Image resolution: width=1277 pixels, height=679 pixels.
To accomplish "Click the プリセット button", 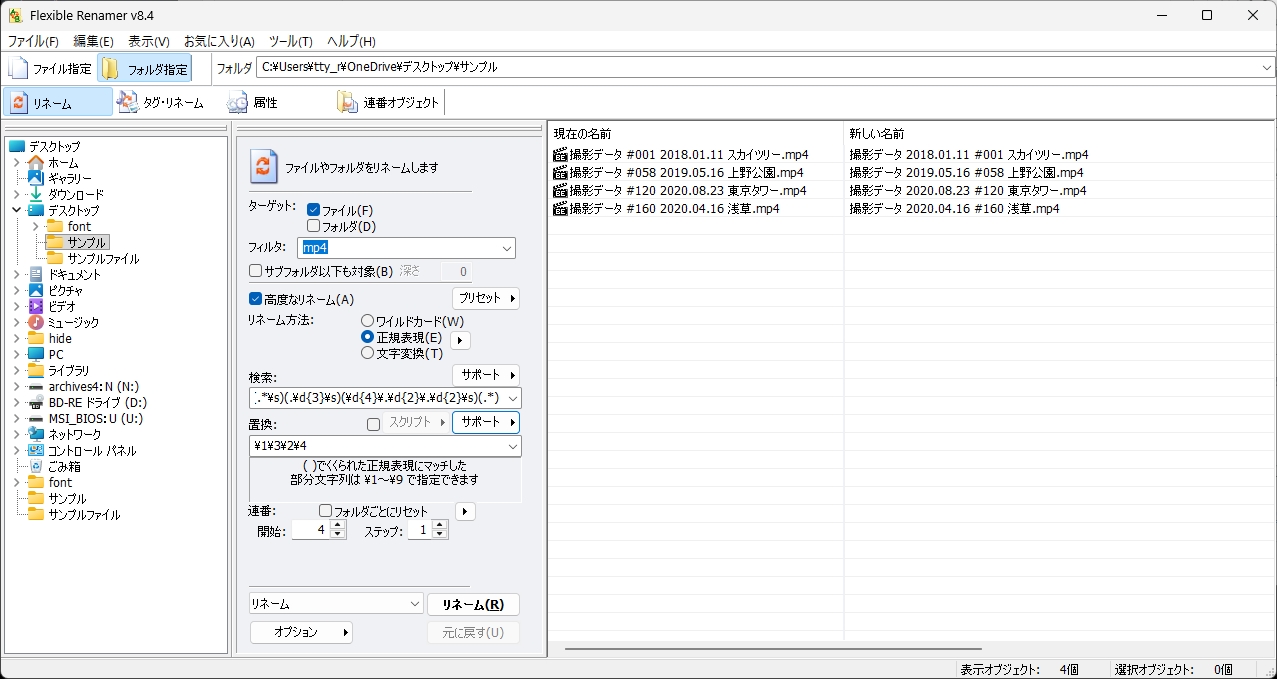I will tap(486, 298).
